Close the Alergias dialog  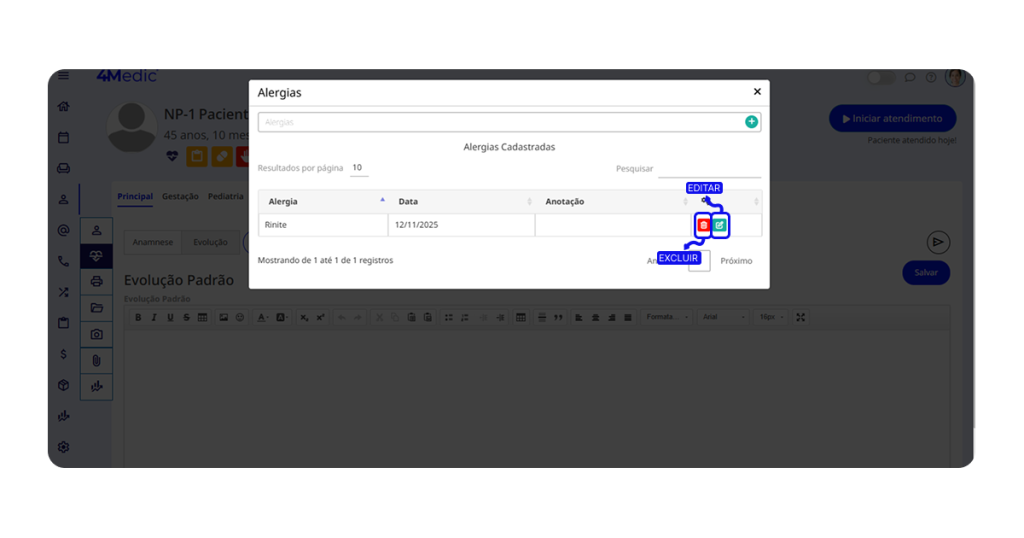(x=757, y=92)
